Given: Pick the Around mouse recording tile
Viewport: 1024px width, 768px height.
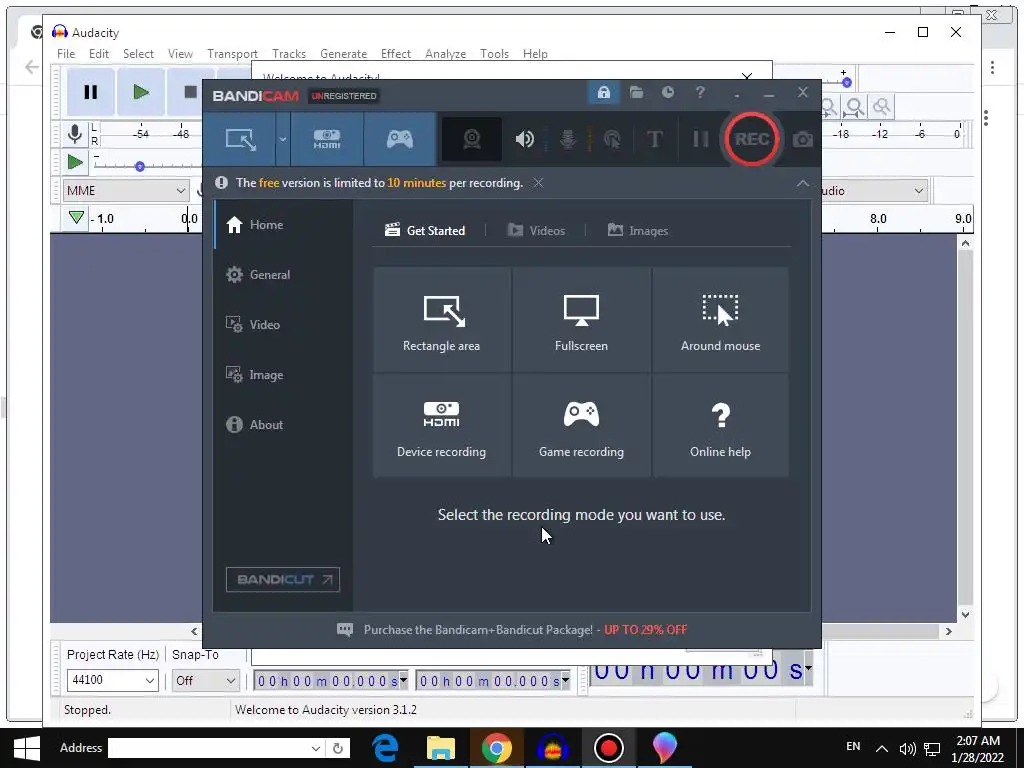Looking at the screenshot, I should pyautogui.click(x=720, y=319).
